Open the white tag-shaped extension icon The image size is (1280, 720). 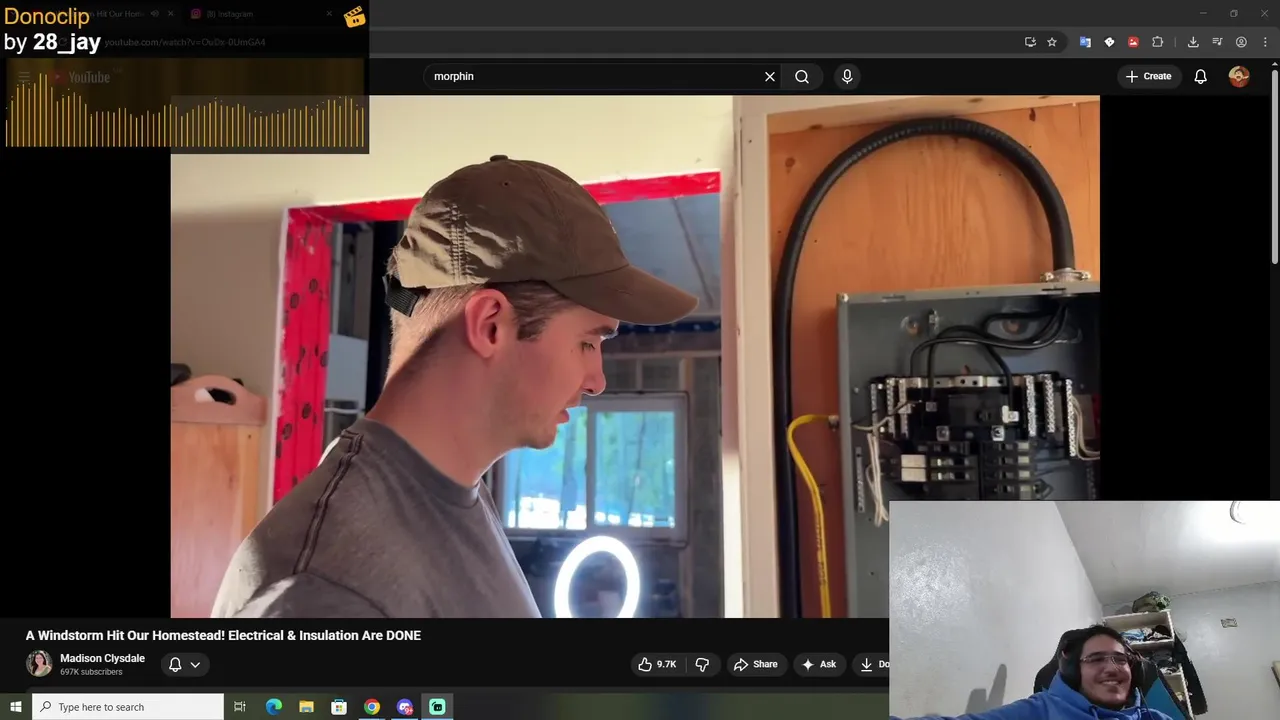[x=1109, y=42]
